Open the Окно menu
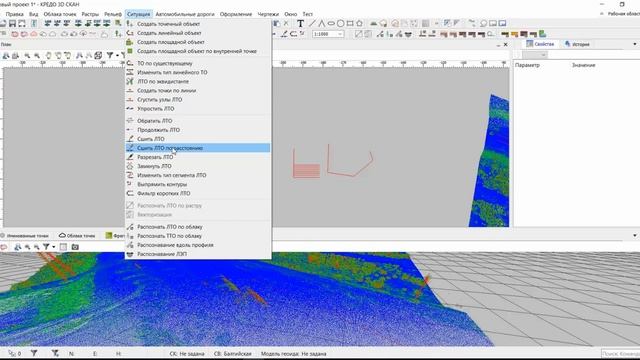This screenshot has height=360, width=640. (291, 14)
